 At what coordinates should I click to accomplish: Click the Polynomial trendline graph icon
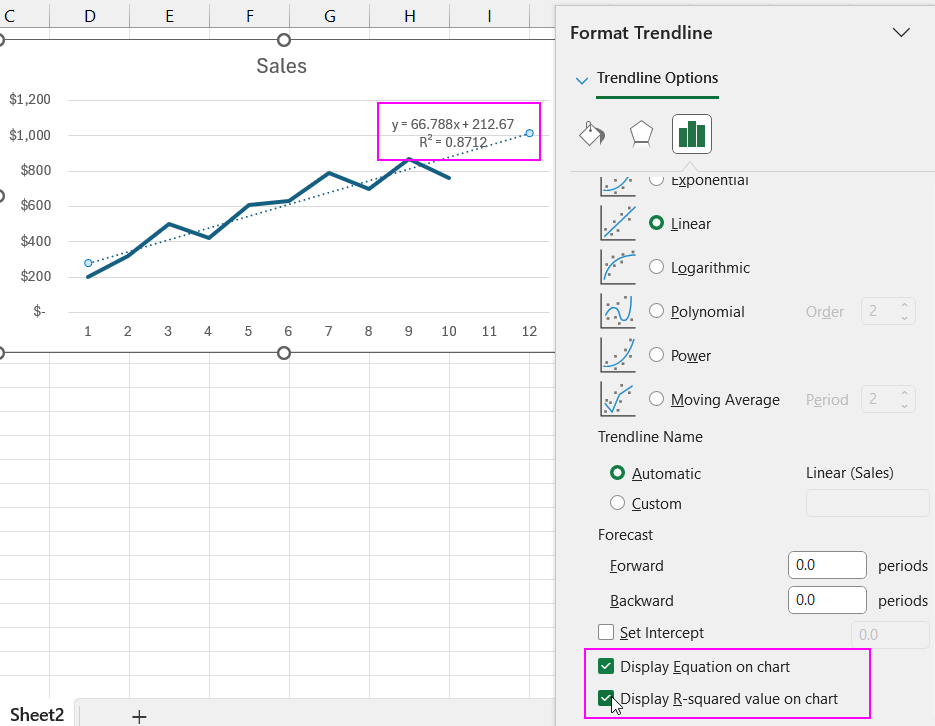(617, 311)
